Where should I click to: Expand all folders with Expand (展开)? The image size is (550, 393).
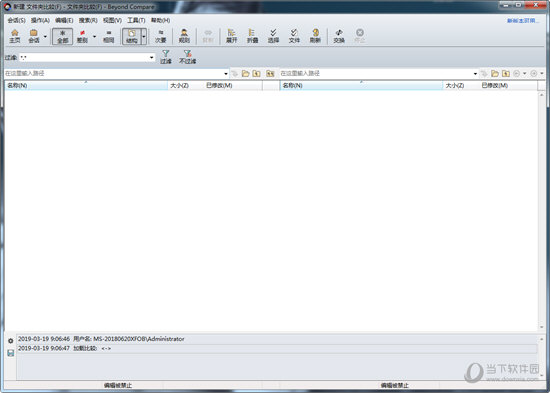click(232, 36)
